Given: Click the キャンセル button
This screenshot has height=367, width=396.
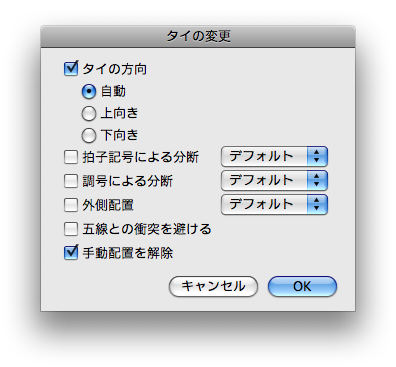Looking at the screenshot, I should (x=213, y=286).
